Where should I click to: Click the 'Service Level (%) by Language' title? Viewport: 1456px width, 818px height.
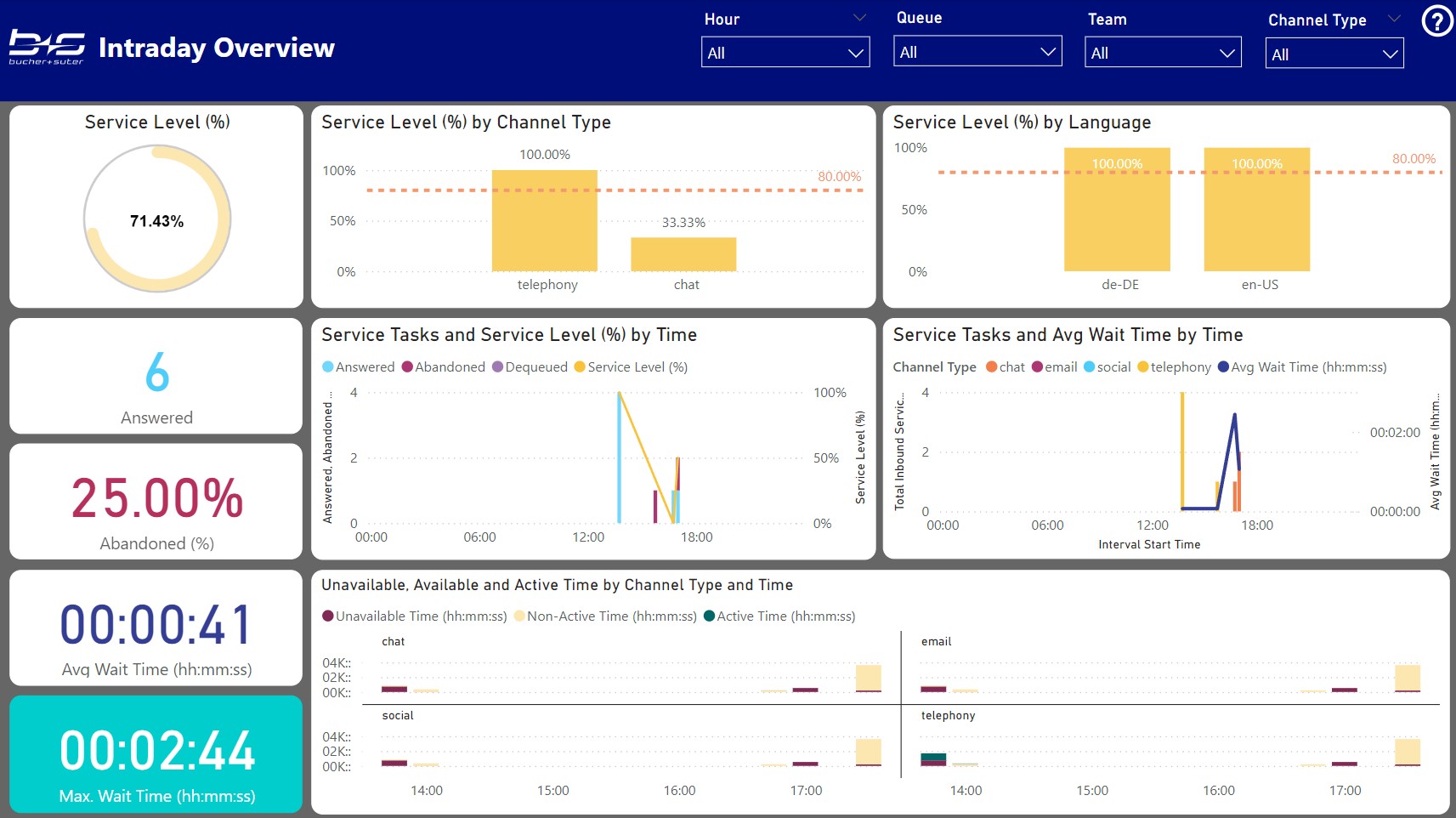point(1022,122)
